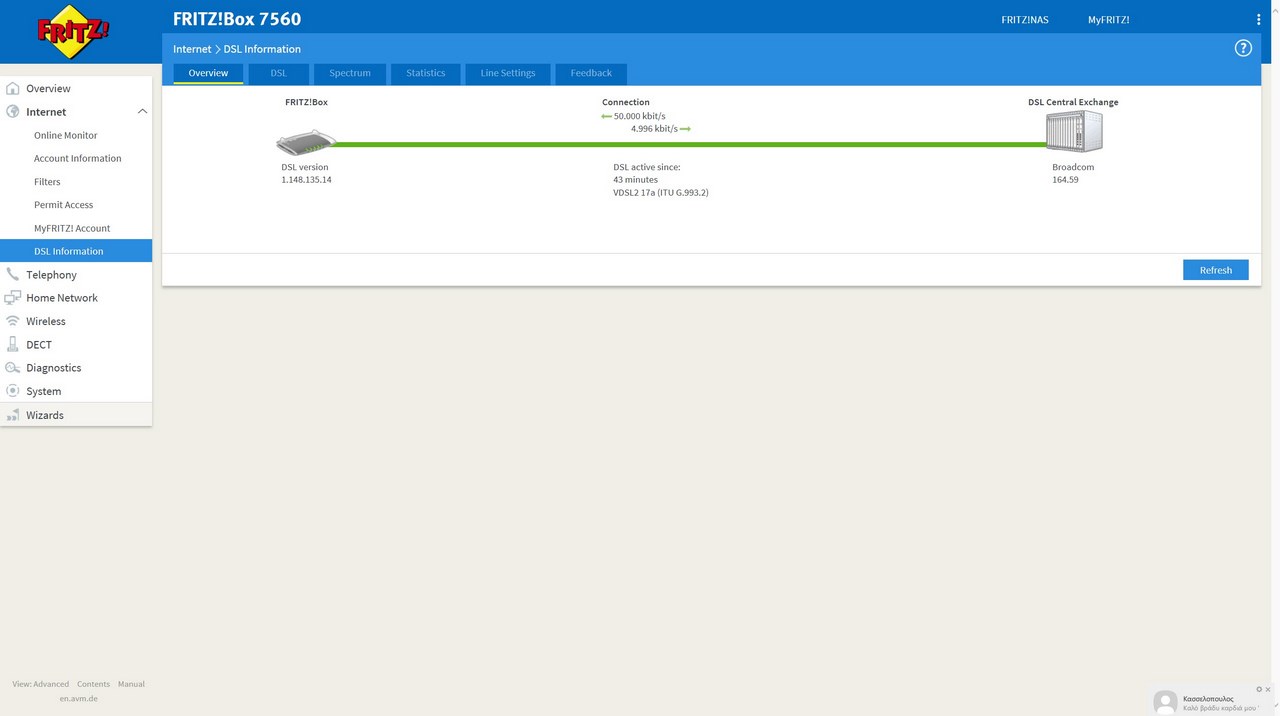This screenshot has width=1280, height=716.
Task: Click View: Advanced link
Action: (x=41, y=684)
